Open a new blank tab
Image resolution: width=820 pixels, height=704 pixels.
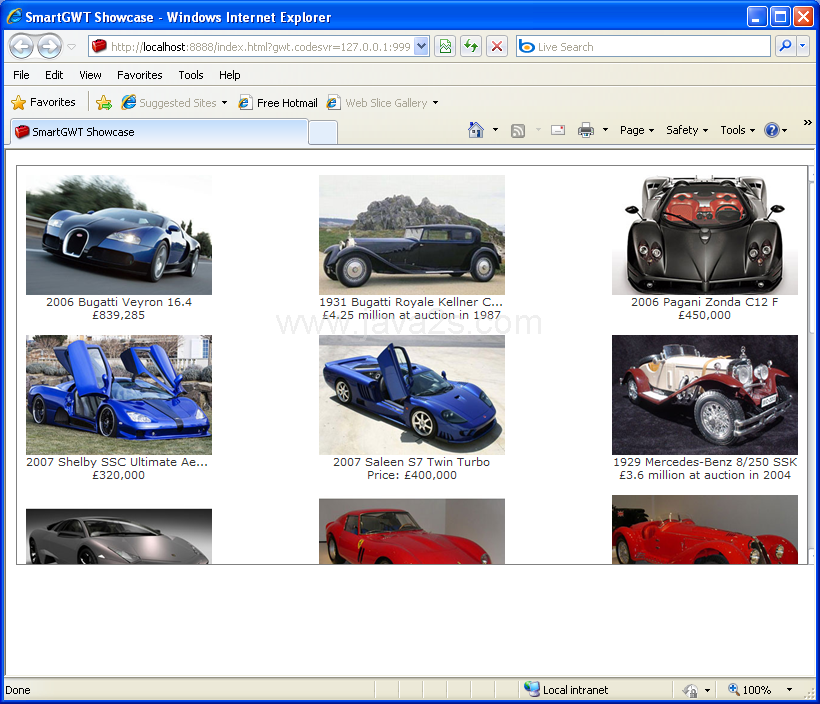(323, 133)
